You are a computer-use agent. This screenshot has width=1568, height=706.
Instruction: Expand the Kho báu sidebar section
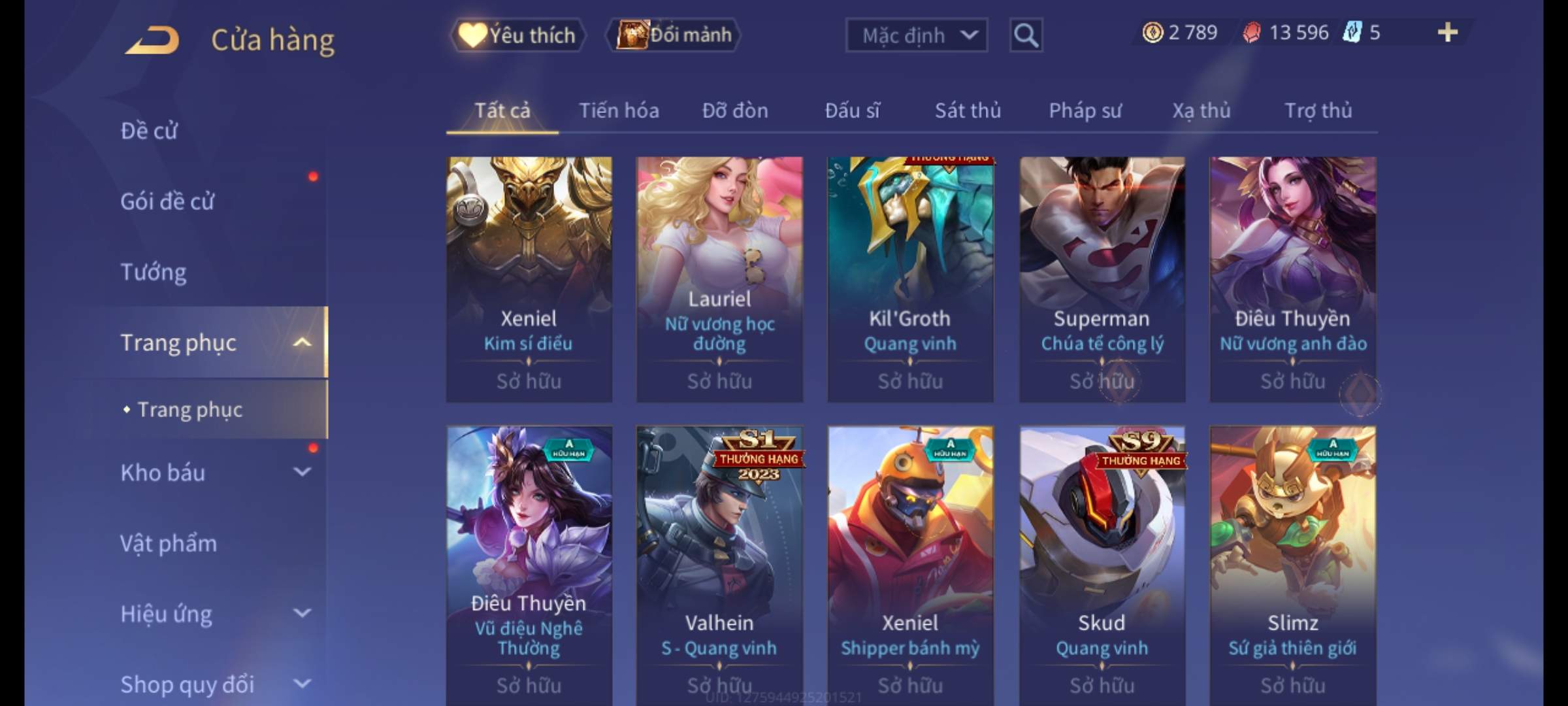pyautogui.click(x=302, y=471)
